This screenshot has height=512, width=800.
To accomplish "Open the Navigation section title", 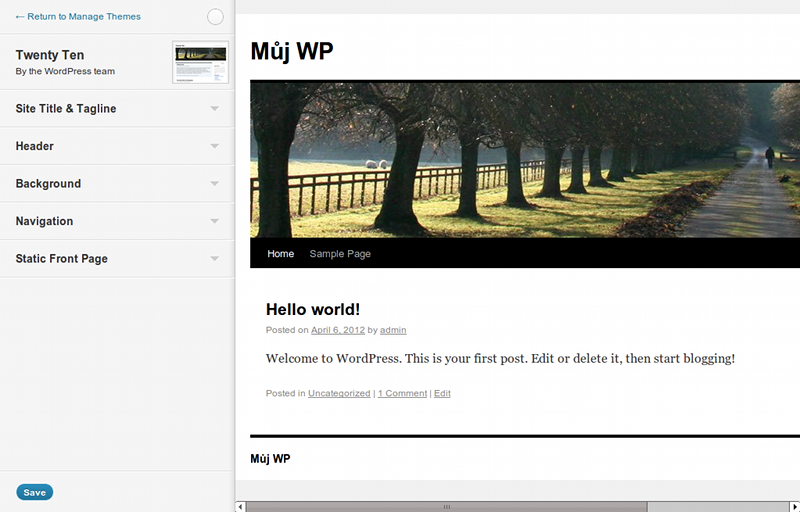I will pos(44,221).
